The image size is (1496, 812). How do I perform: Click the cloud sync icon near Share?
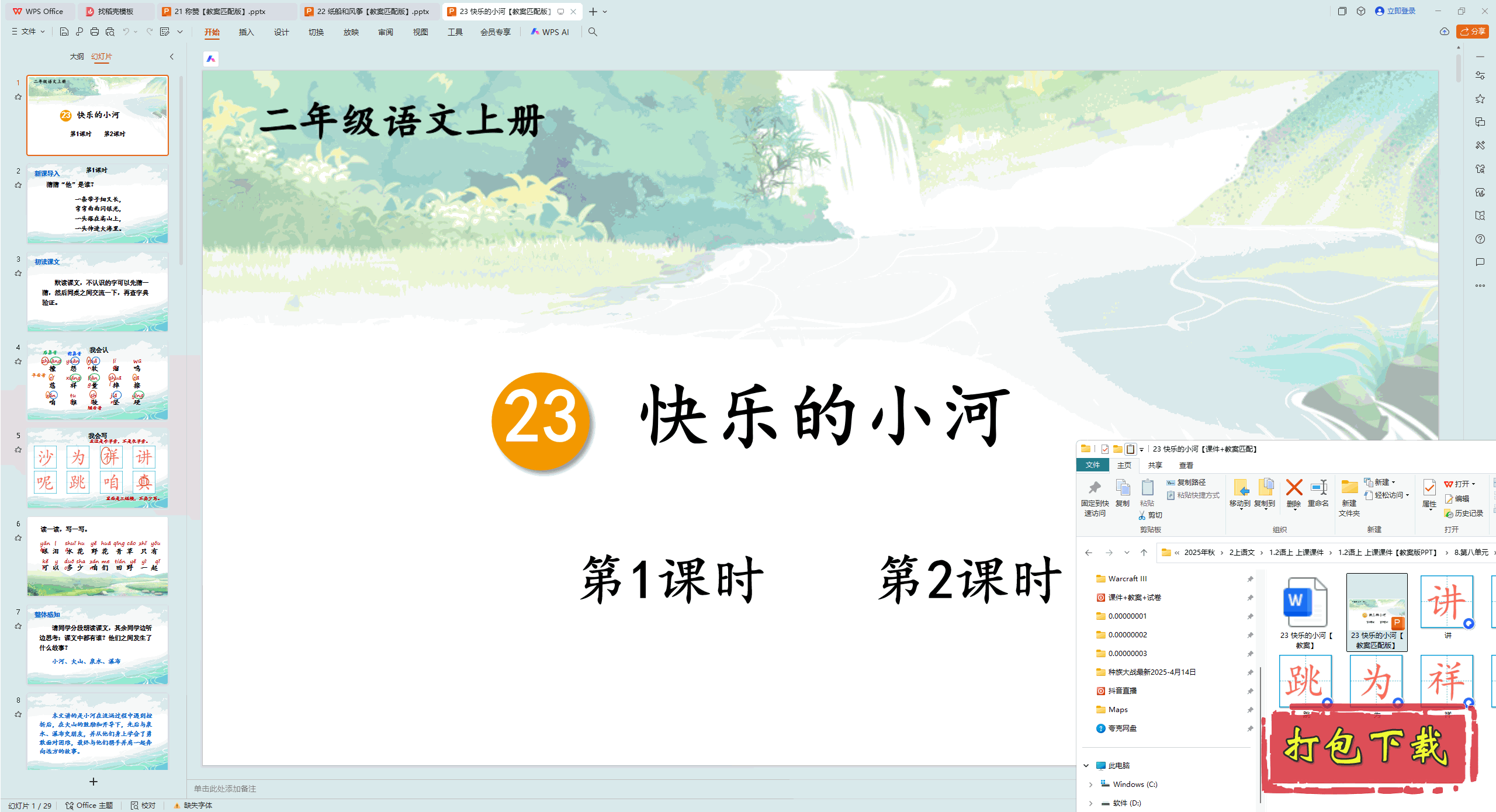point(1445,32)
